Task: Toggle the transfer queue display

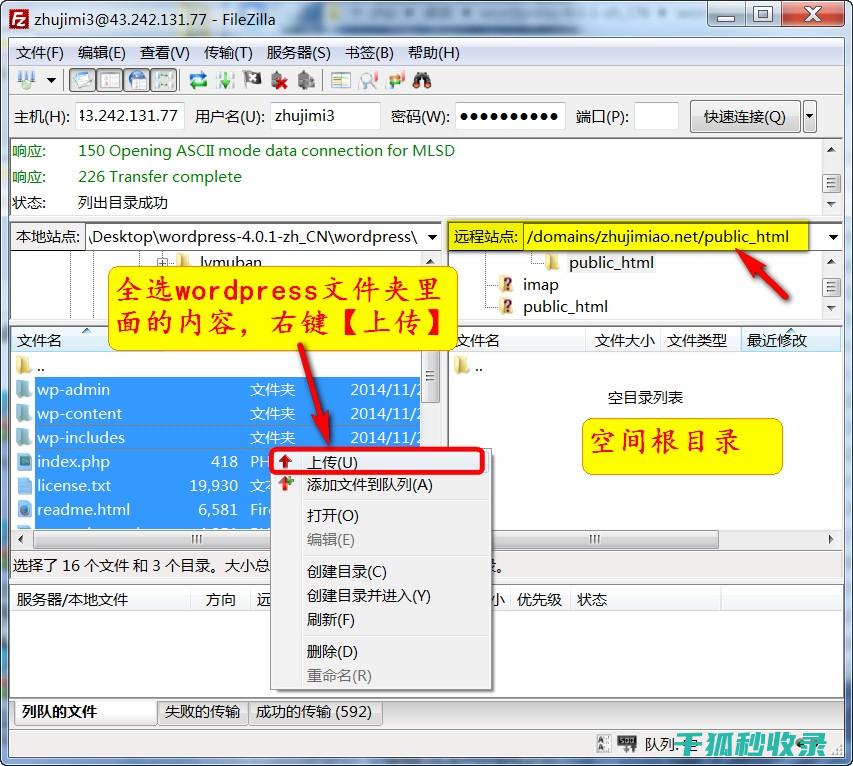Action: tap(164, 81)
